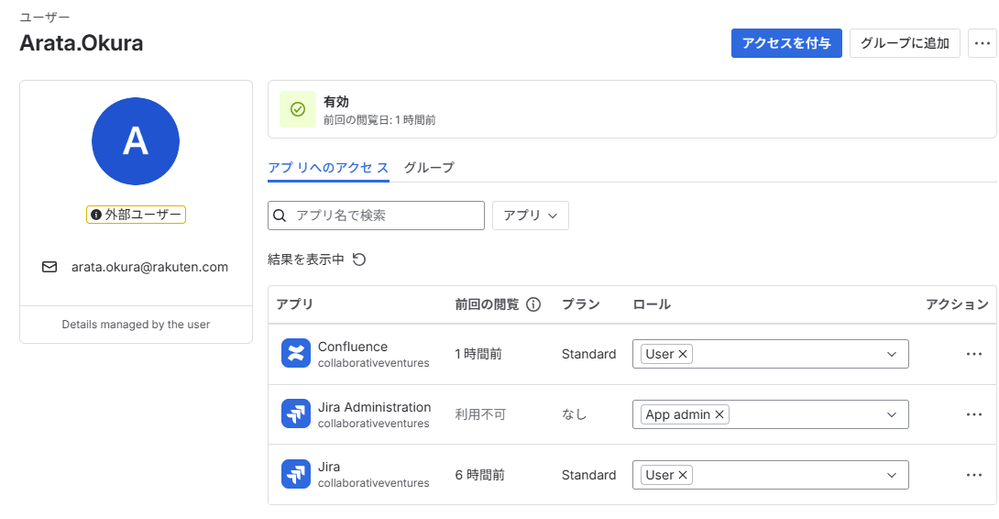Expand the Confluence role dropdown
The image size is (999, 519).
tap(891, 354)
